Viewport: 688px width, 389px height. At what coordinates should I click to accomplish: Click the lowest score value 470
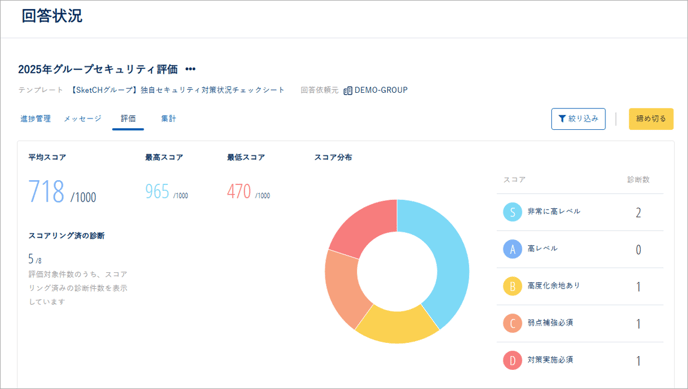tap(239, 192)
